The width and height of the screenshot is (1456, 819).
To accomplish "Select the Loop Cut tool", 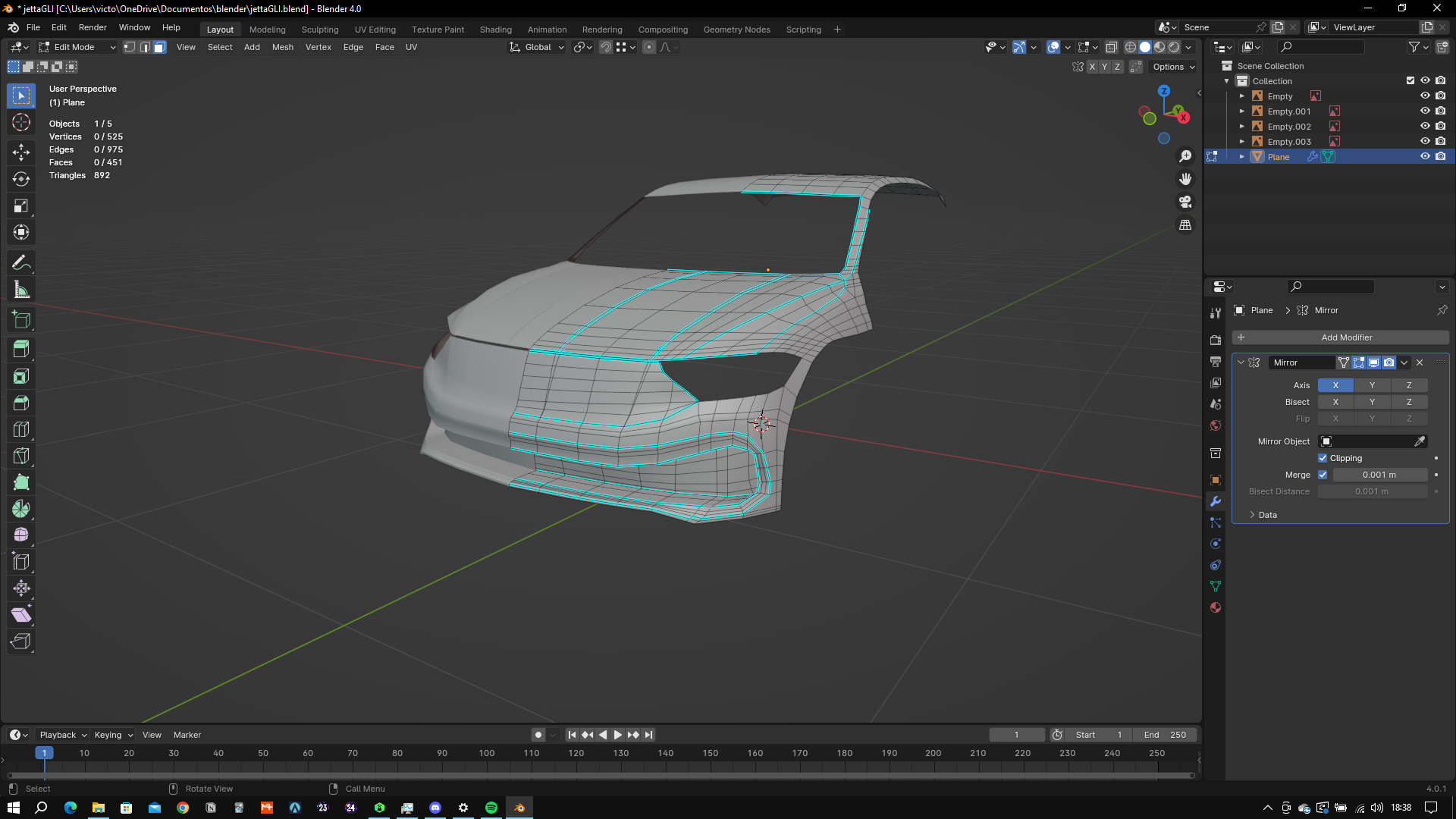I will [x=21, y=429].
